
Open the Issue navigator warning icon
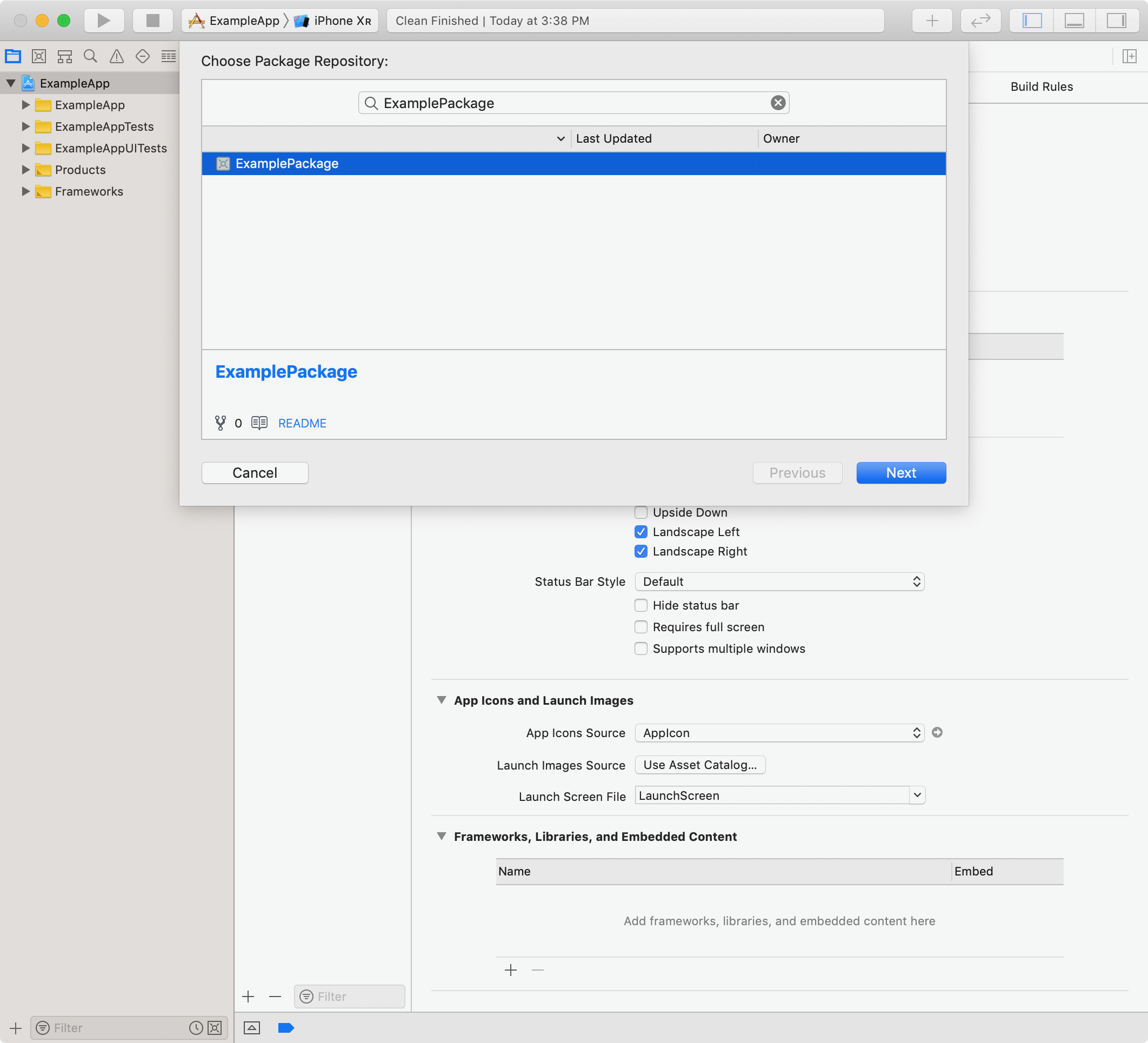coord(116,56)
